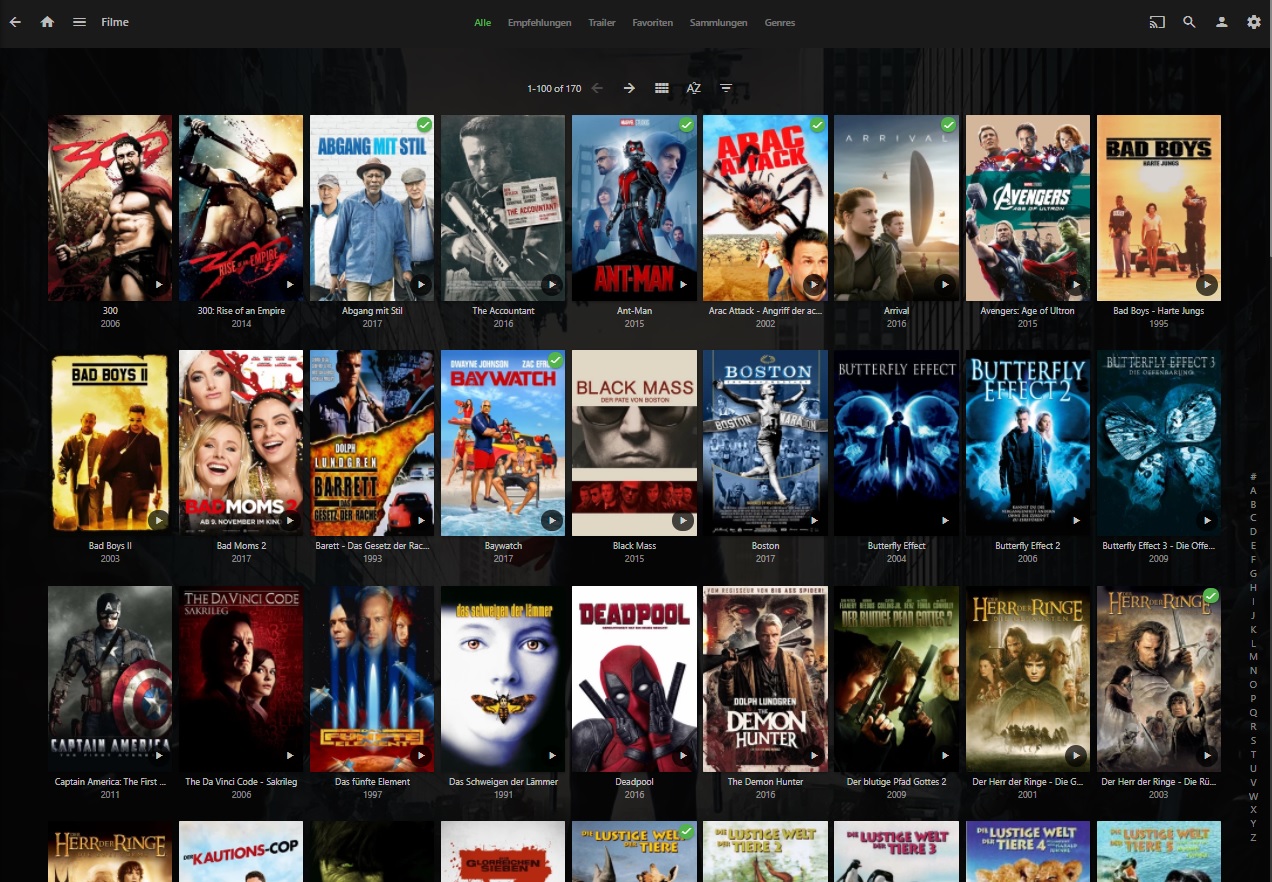Play The Accountant via its play button
Viewport: 1272px width, 882px height.
coord(552,285)
